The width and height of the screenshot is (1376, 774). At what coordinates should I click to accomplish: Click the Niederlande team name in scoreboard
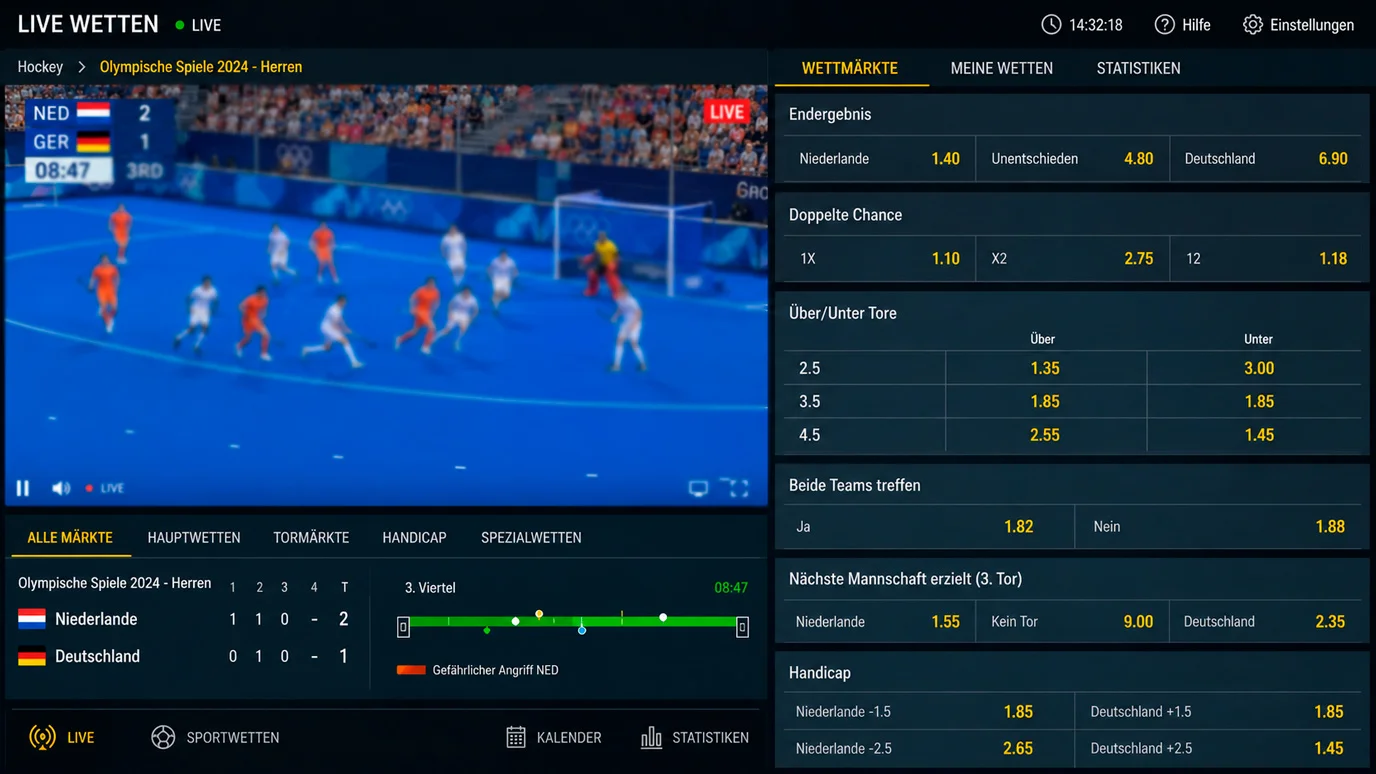(x=96, y=620)
